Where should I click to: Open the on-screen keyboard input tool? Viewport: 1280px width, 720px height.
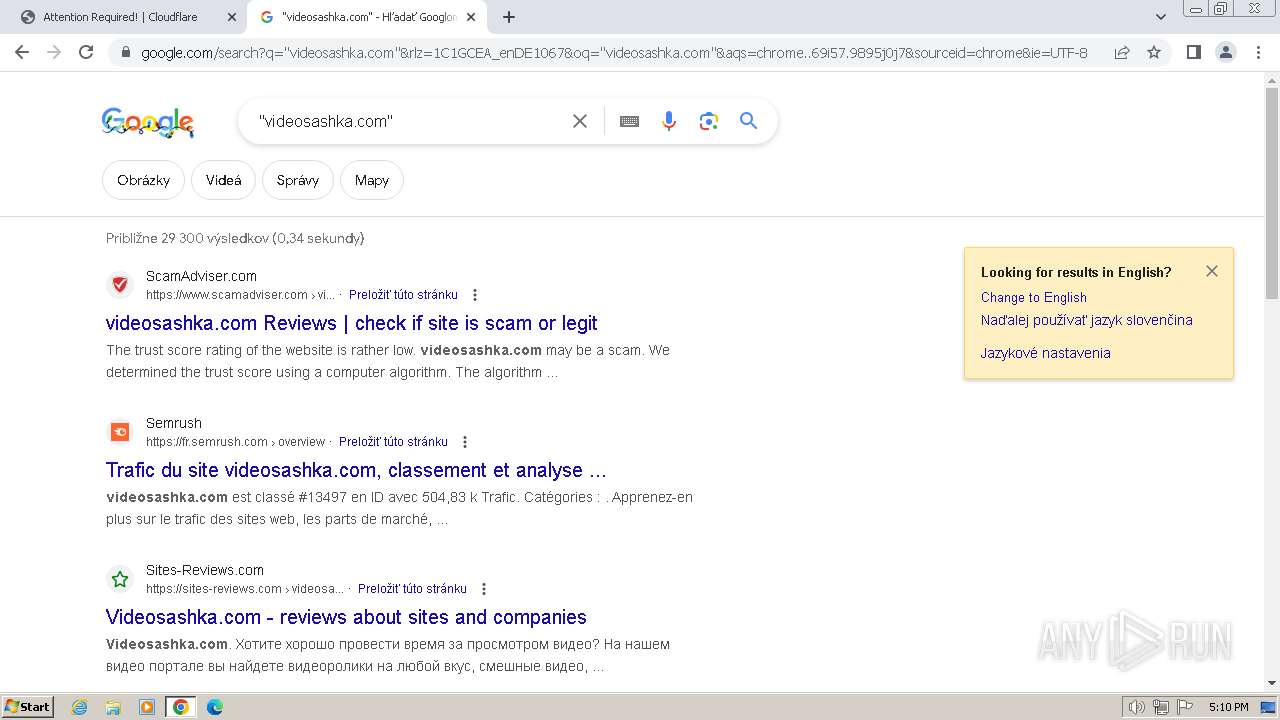click(x=629, y=121)
